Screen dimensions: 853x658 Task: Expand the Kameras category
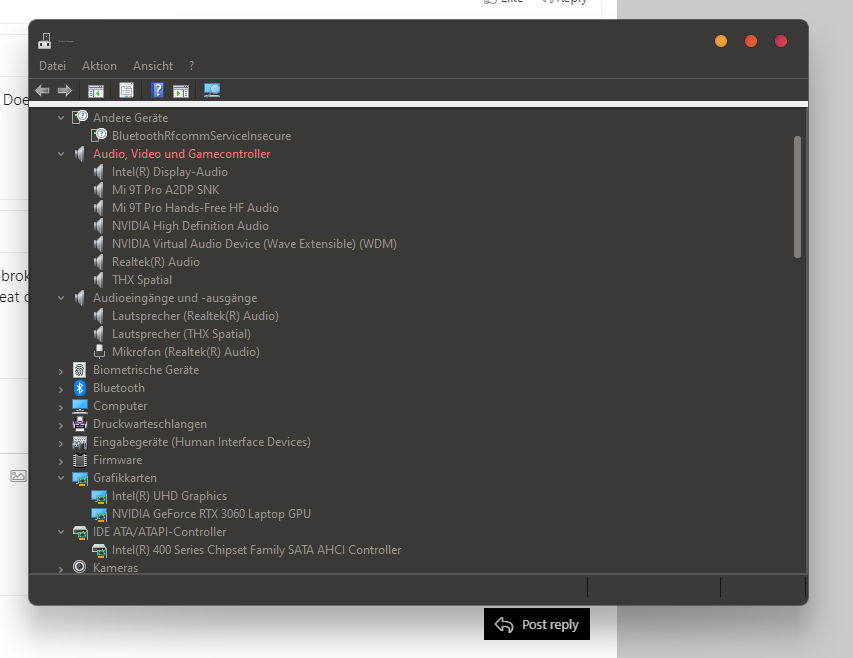click(x=61, y=569)
